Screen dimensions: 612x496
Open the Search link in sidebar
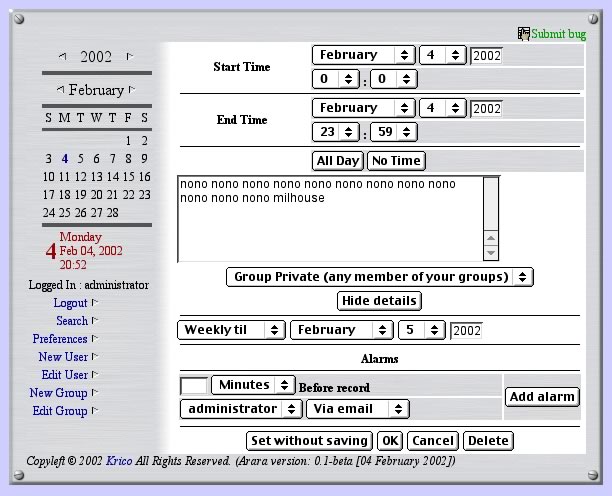click(72, 321)
